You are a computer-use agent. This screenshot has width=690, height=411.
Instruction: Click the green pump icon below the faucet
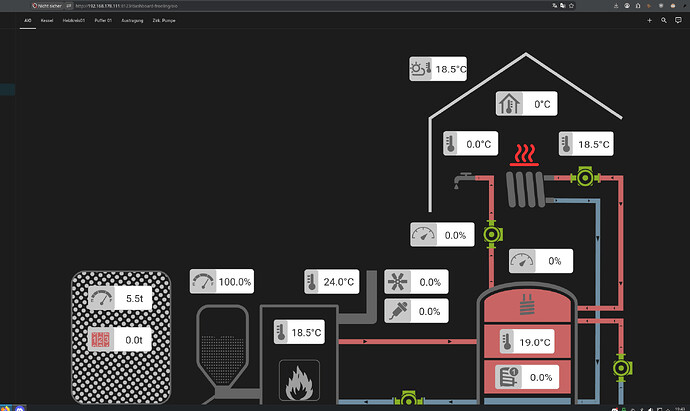[492, 234]
